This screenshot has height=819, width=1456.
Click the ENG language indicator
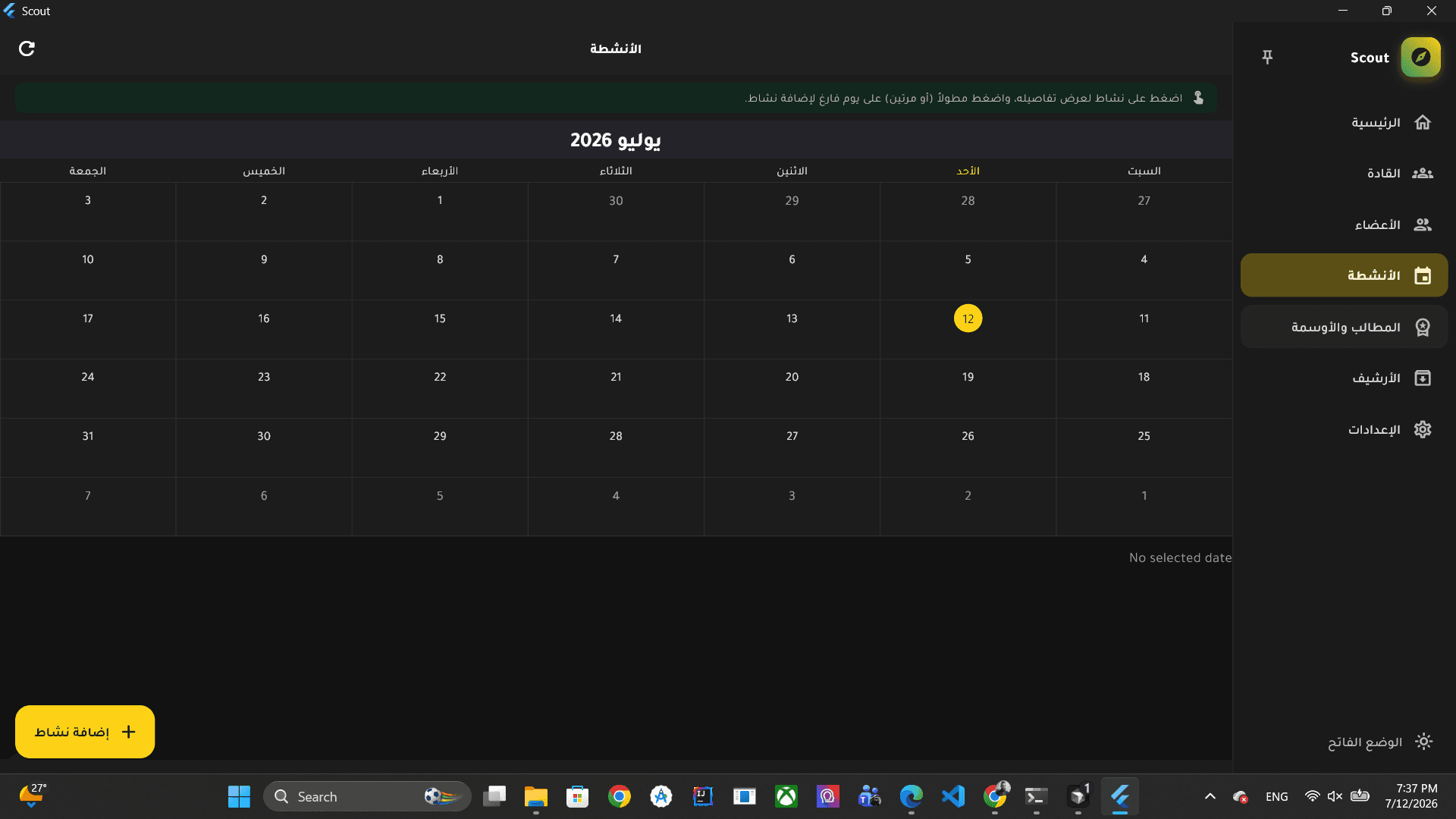tap(1276, 796)
